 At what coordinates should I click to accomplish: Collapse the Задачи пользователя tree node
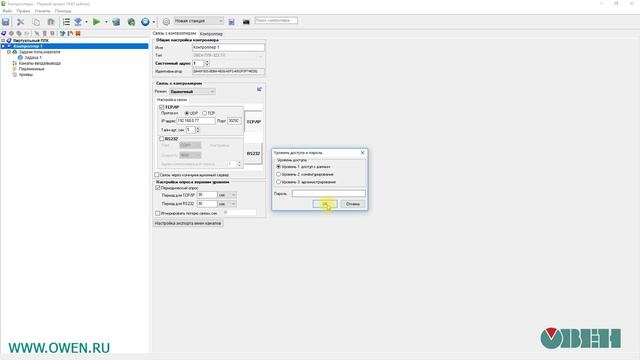pos(9,52)
